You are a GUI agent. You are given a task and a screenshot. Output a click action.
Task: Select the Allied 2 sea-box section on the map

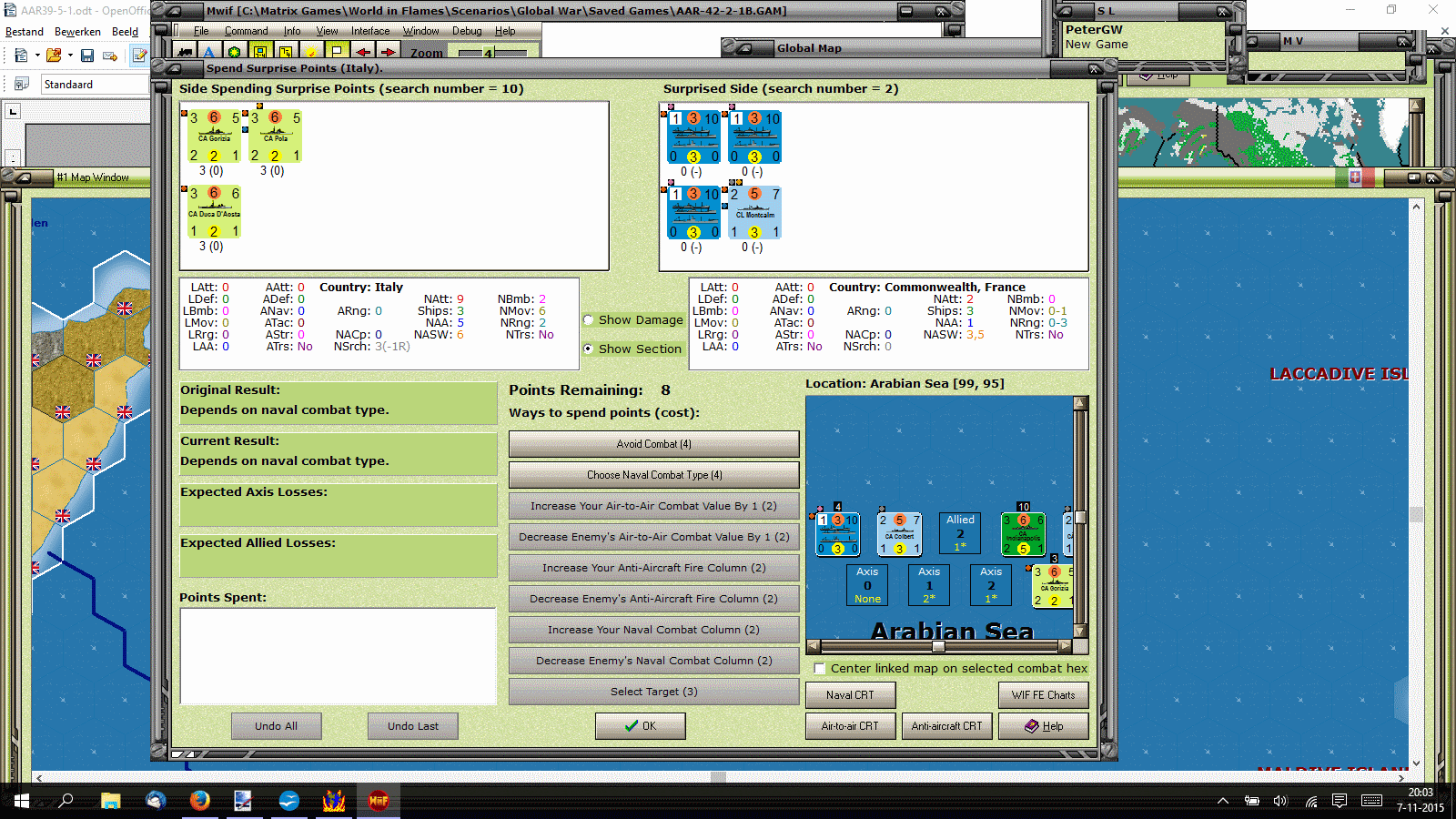[960, 533]
